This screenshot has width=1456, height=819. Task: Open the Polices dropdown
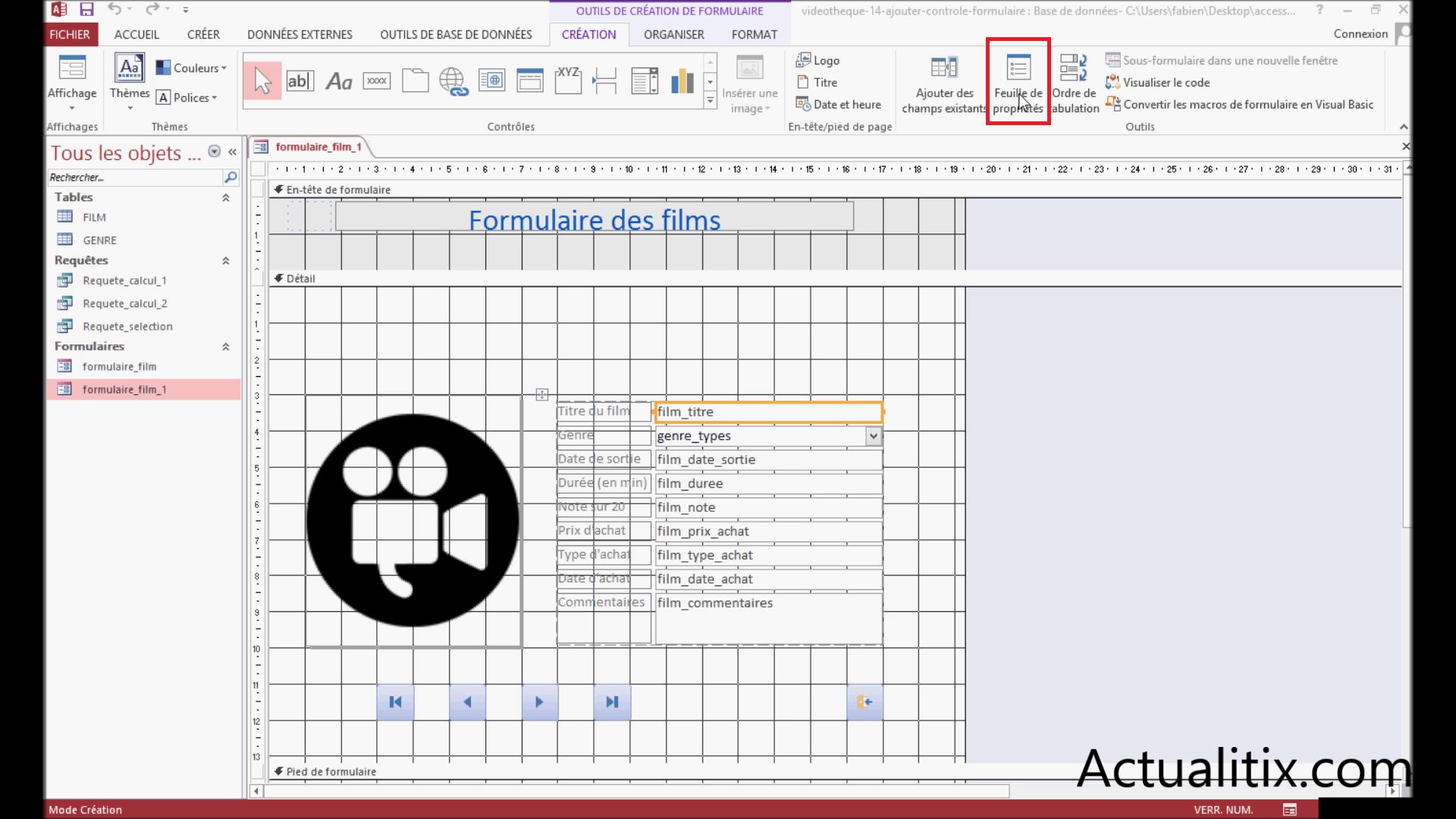click(187, 98)
